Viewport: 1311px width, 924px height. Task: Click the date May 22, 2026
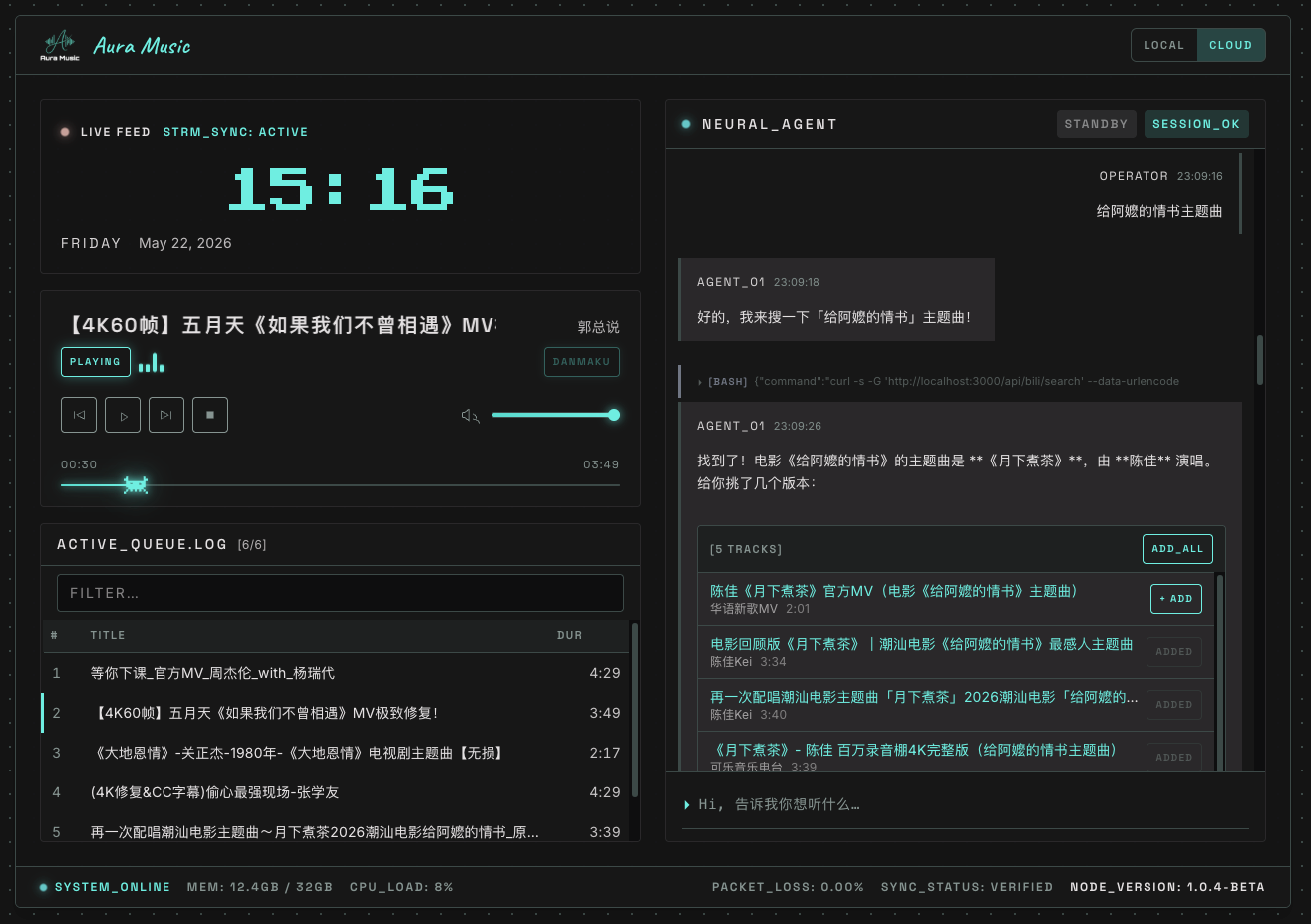(185, 243)
